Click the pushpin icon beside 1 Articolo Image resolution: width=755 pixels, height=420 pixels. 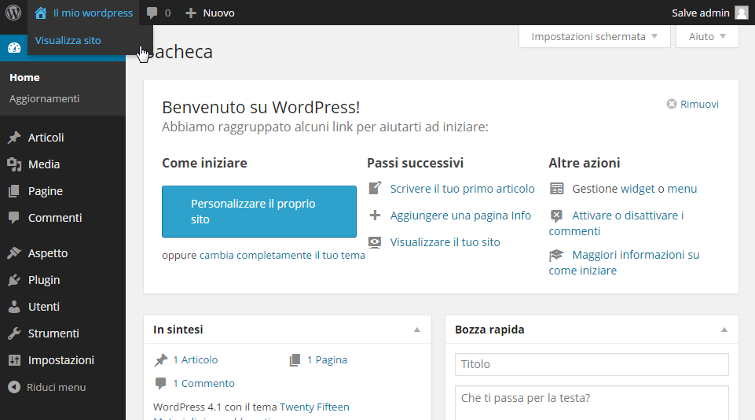(x=161, y=360)
